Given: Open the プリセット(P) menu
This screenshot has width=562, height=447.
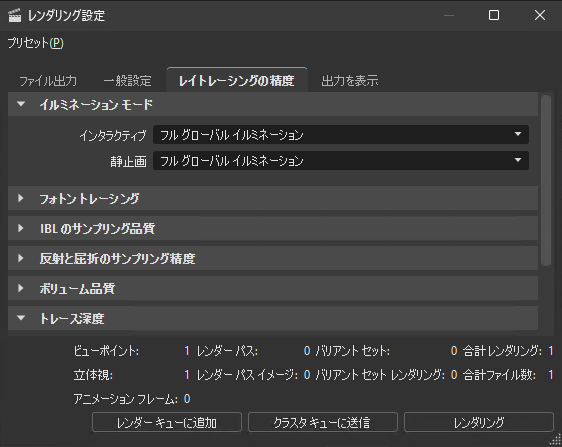Looking at the screenshot, I should (x=35, y=43).
